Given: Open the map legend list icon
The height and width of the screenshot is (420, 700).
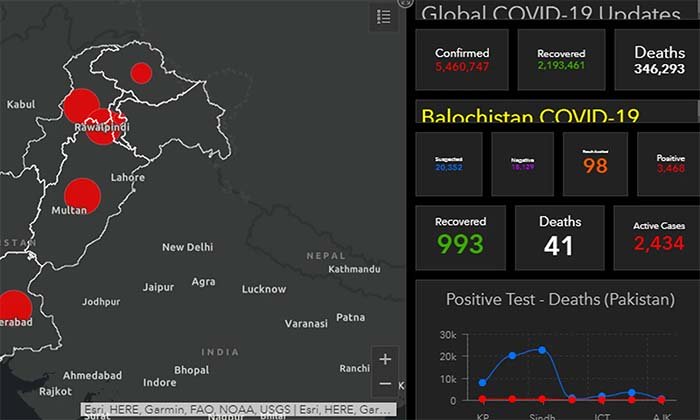Looking at the screenshot, I should coord(383,17).
